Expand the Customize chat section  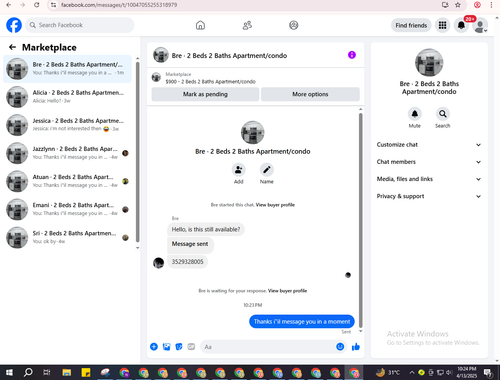429,145
